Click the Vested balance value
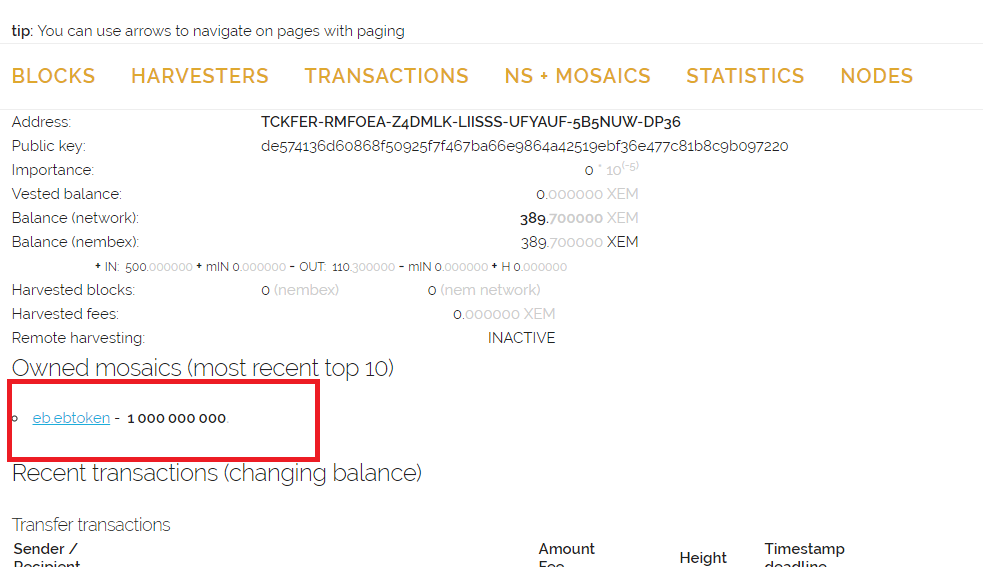 pos(586,194)
